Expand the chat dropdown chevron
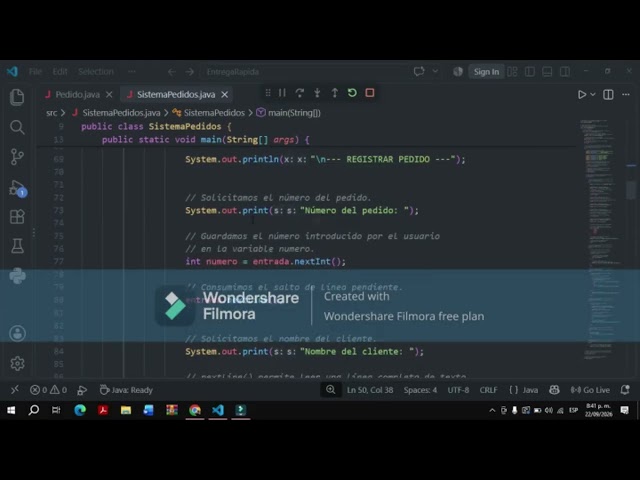 [435, 71]
